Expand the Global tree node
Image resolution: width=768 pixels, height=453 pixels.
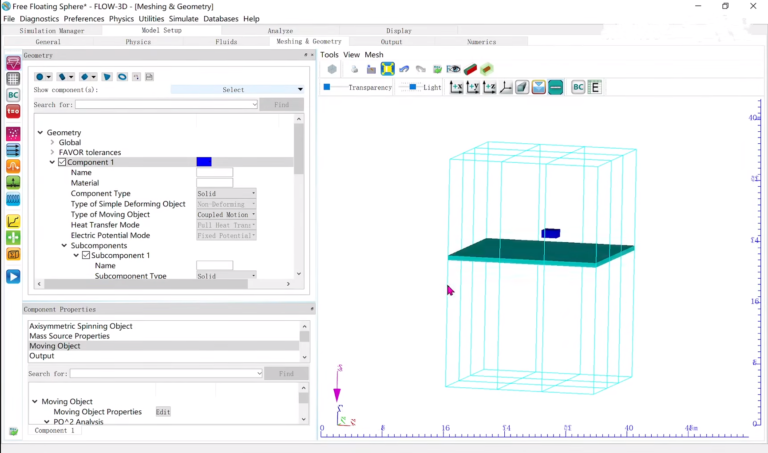point(52,142)
